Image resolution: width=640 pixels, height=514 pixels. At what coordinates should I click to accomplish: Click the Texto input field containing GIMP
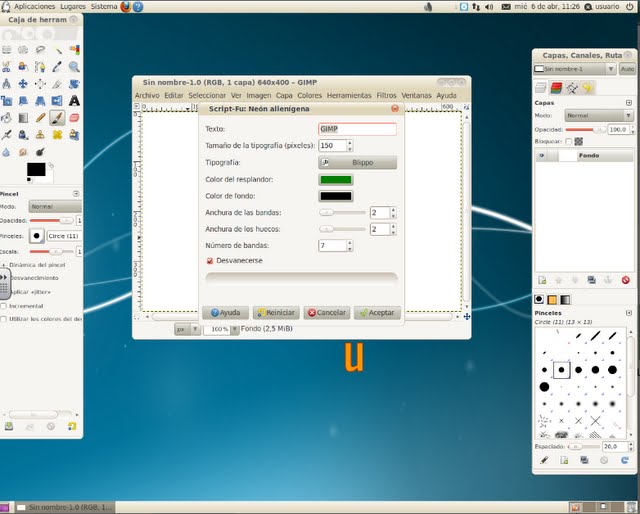click(357, 129)
